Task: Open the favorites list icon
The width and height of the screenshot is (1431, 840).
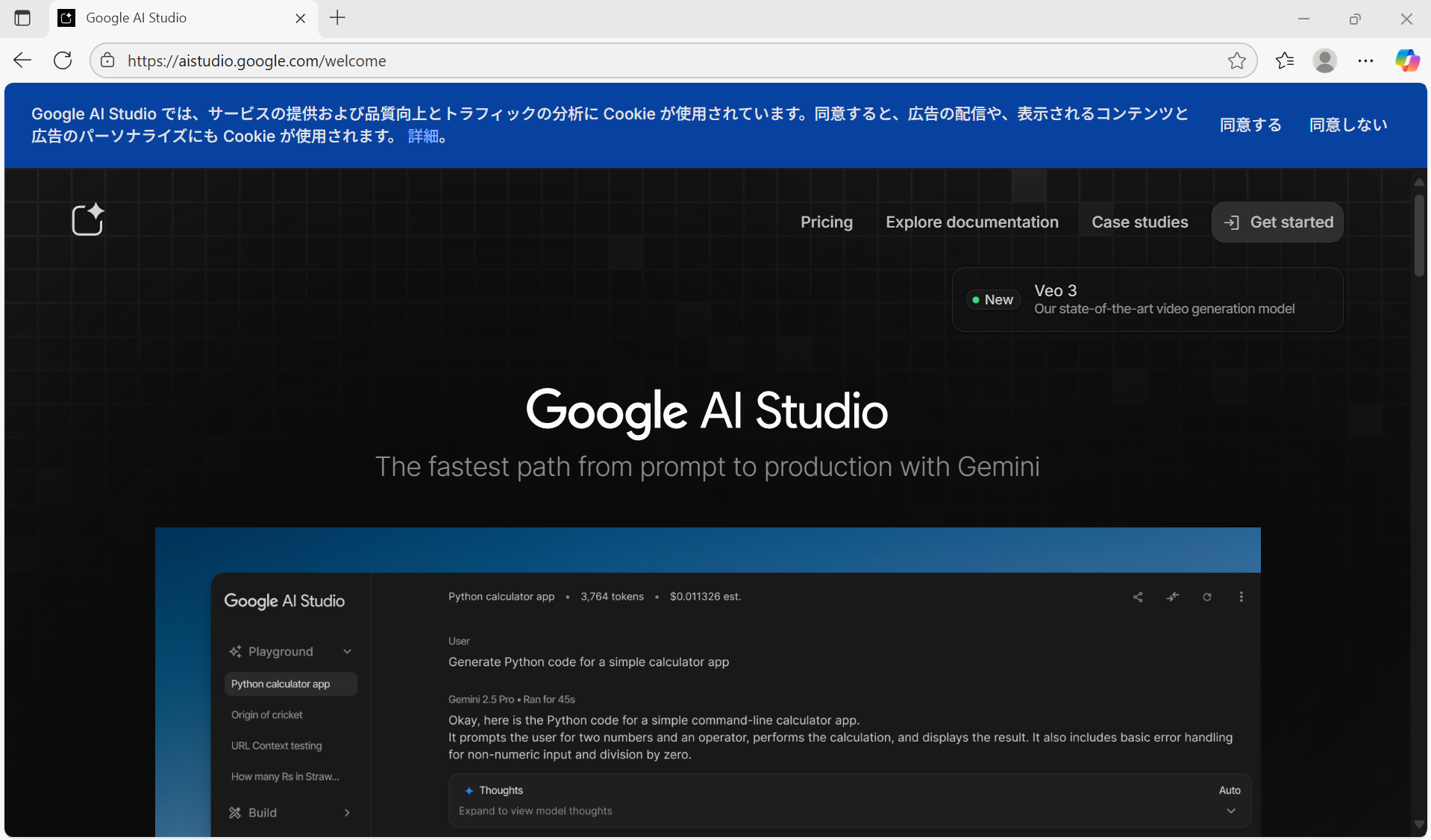Action: tap(1284, 60)
